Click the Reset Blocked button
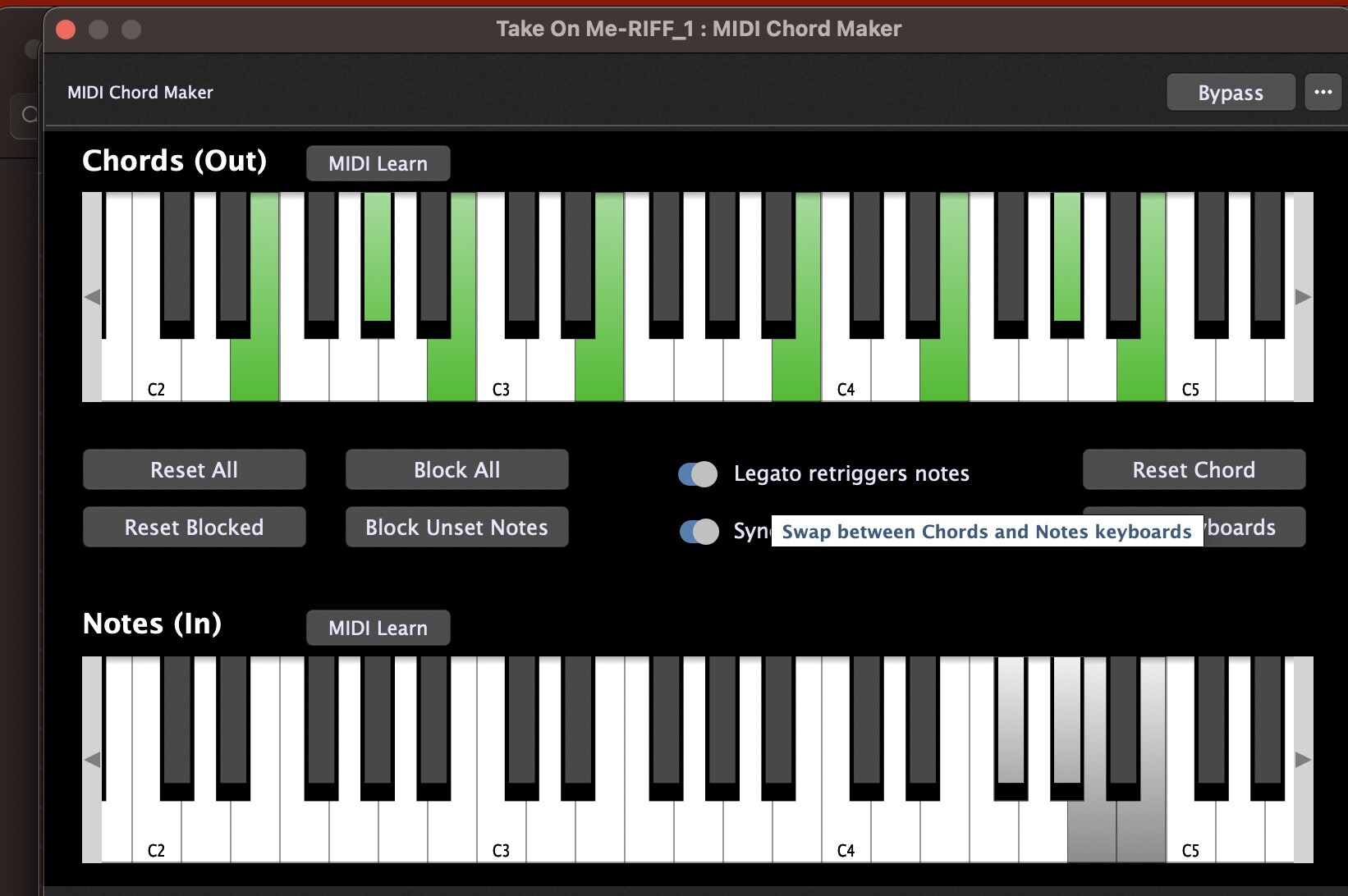The image size is (1348, 896). pos(195,527)
